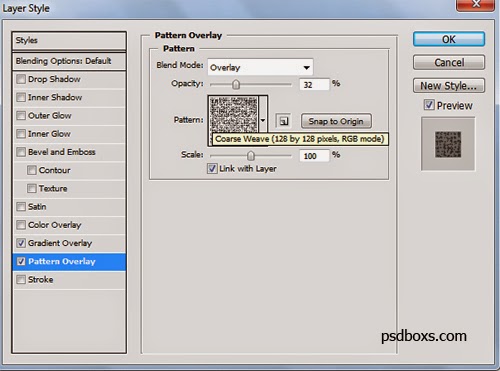
Task: Select the Texture sub-style label
Action: pos(53,189)
